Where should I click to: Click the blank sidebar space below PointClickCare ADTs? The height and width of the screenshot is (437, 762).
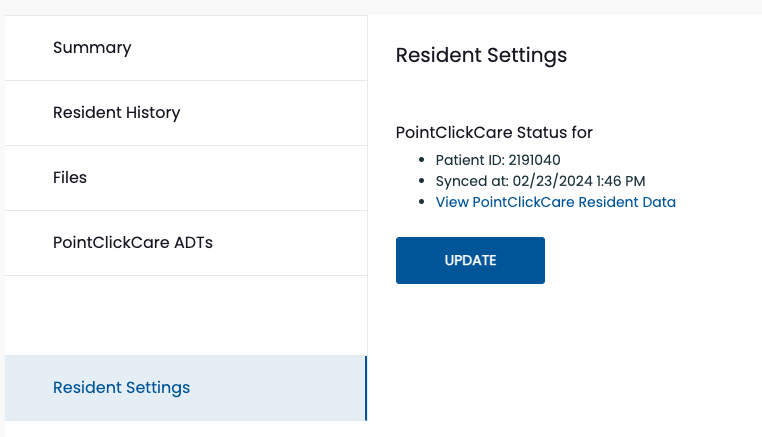(186, 315)
